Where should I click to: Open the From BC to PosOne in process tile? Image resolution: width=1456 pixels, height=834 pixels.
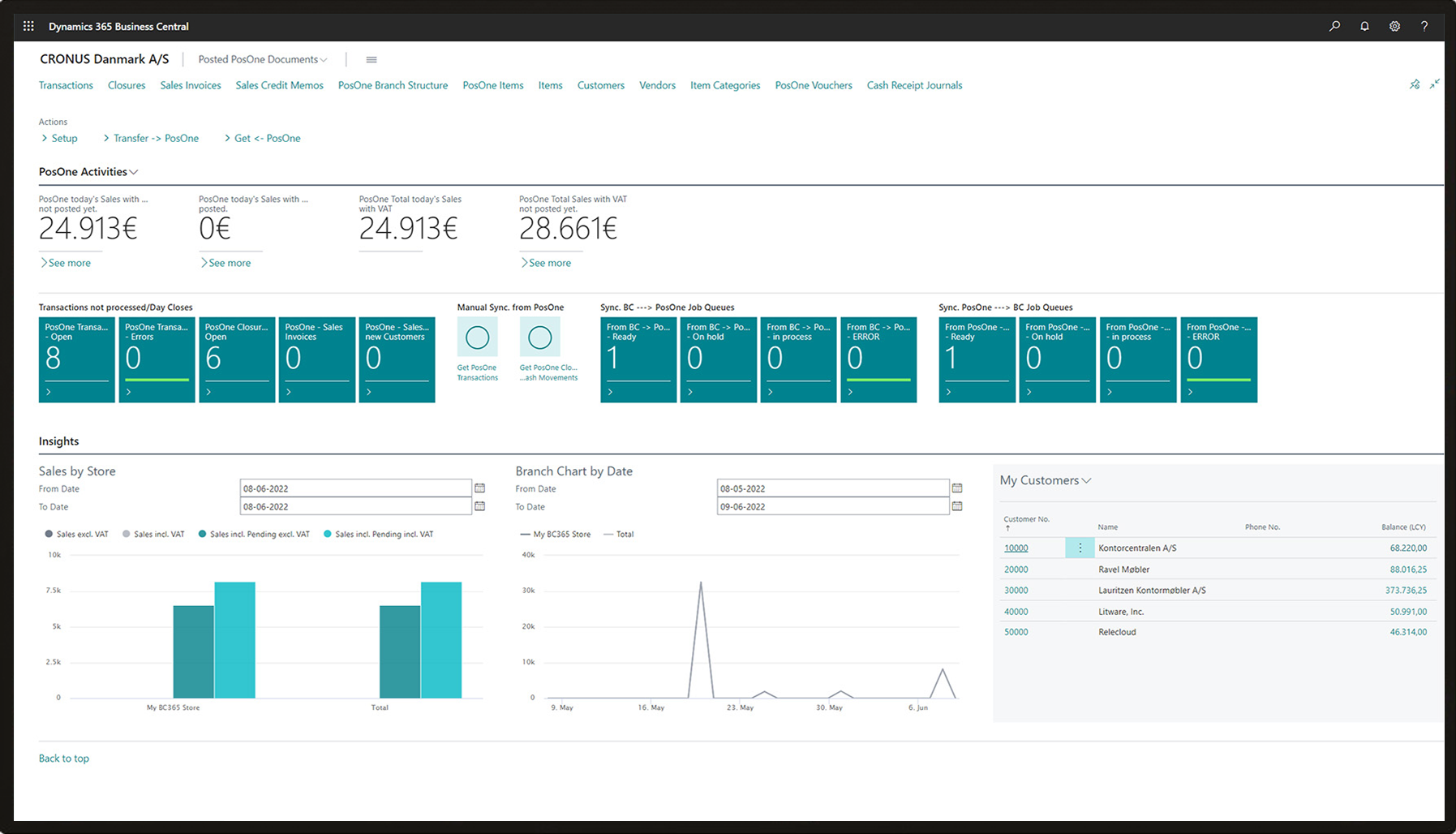point(798,359)
